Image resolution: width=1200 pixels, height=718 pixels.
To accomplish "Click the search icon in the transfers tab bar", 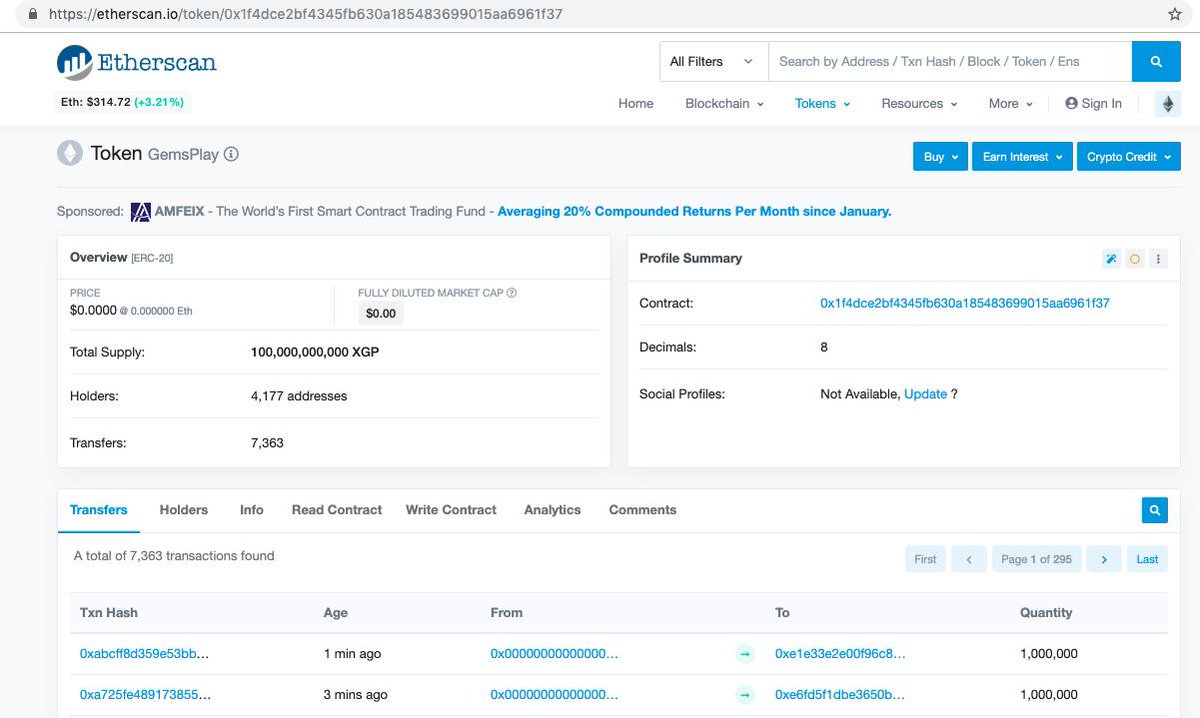I will [x=1155, y=510].
